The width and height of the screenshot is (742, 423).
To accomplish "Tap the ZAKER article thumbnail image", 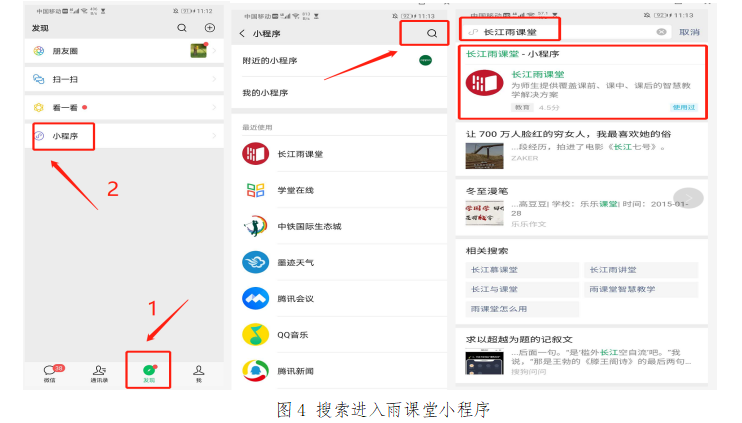I will coord(485,155).
